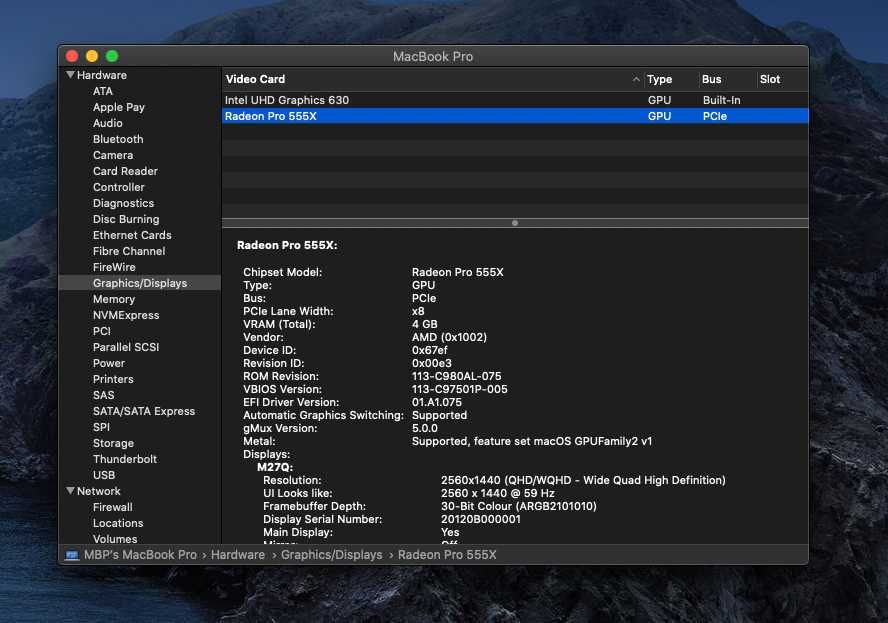Select the Intel UHD Graphics 630 row

tap(515, 100)
